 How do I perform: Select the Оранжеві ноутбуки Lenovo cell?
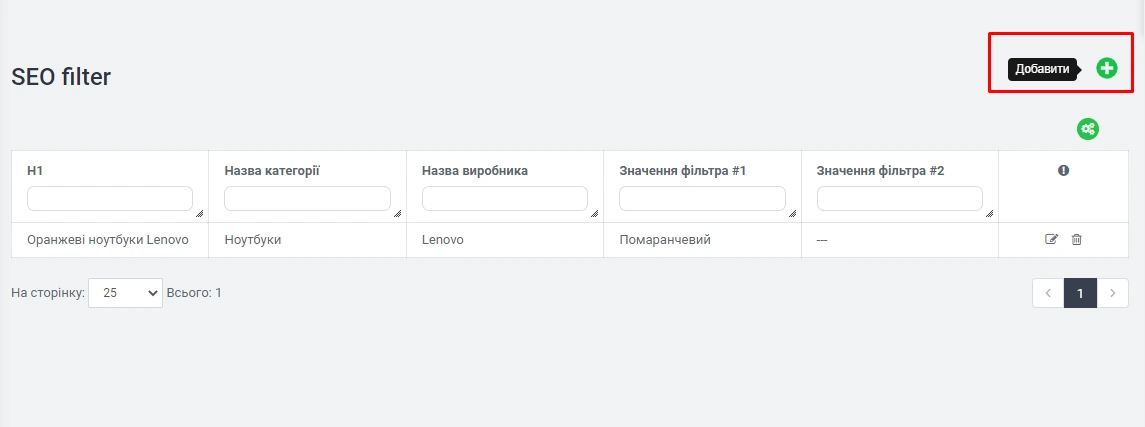coord(108,240)
